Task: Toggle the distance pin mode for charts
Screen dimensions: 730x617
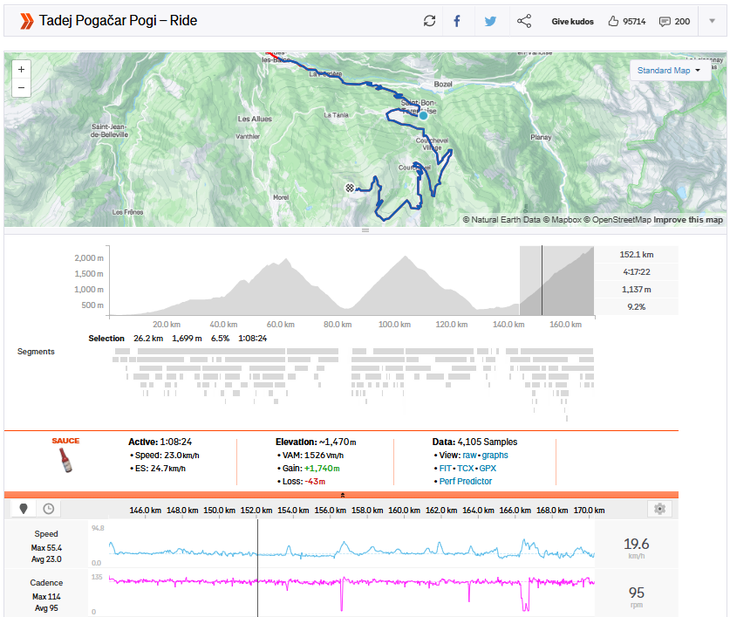Action: tap(24, 509)
